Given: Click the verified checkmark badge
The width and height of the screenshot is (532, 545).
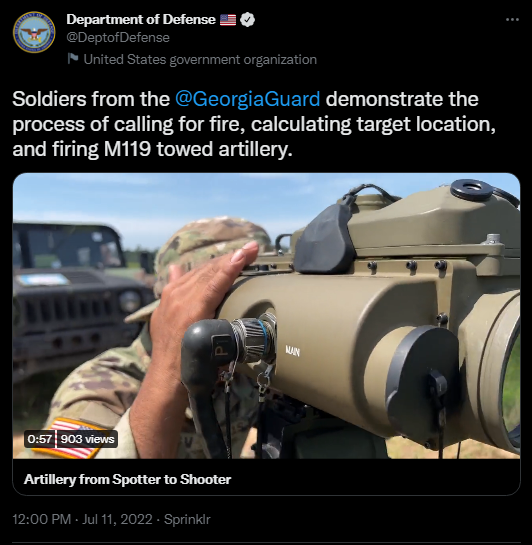Looking at the screenshot, I should tap(247, 20).
